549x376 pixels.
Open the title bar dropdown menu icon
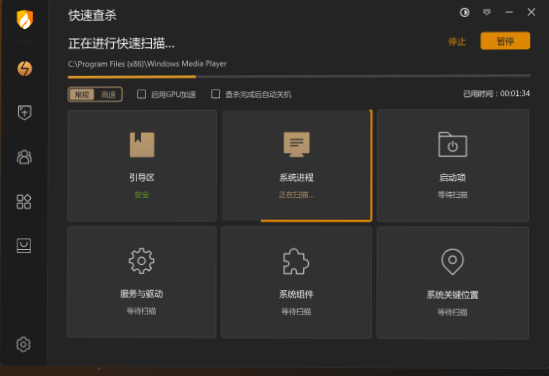pos(487,13)
